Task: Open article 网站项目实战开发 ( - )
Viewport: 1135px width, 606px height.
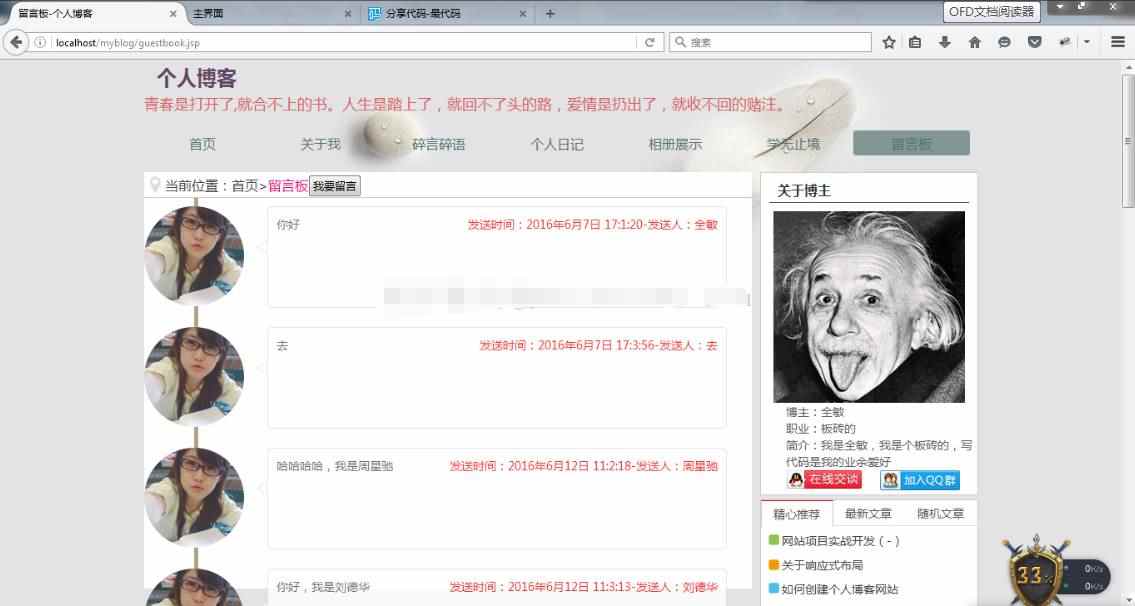Action: click(x=840, y=541)
